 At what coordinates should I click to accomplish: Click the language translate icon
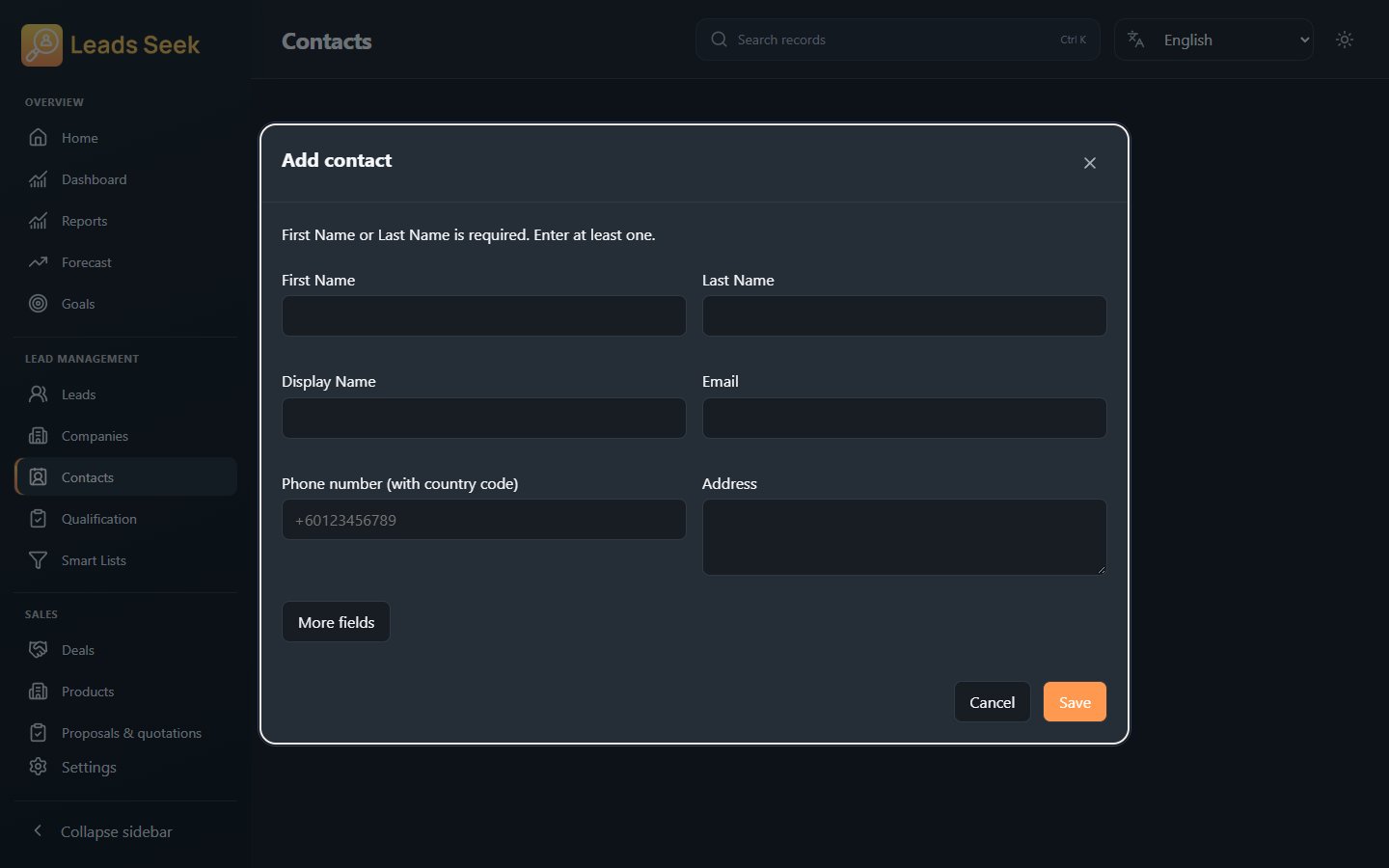pyautogui.click(x=1136, y=40)
